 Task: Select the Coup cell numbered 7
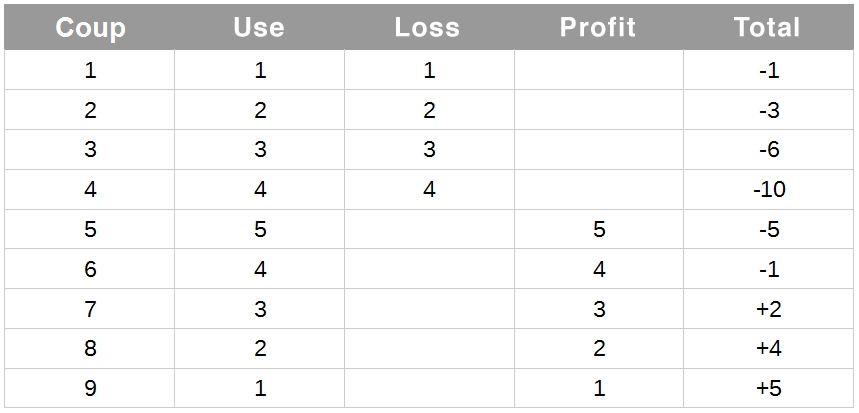(90, 309)
